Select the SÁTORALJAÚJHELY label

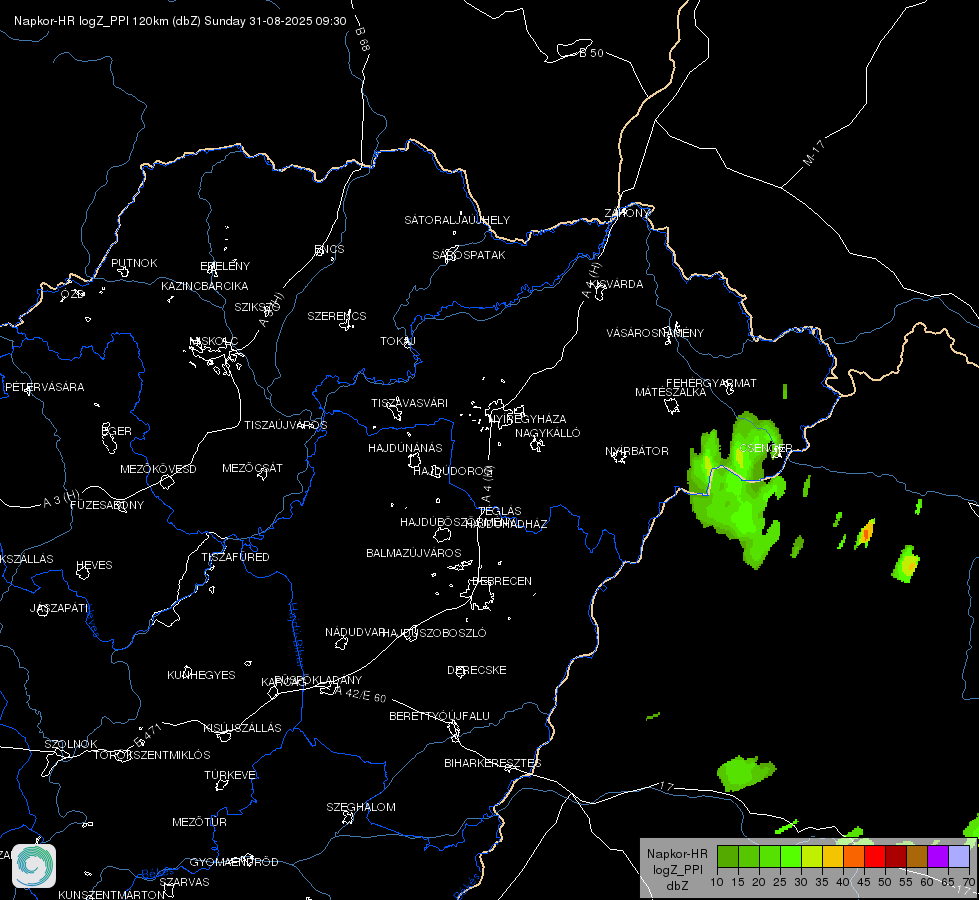457,220
